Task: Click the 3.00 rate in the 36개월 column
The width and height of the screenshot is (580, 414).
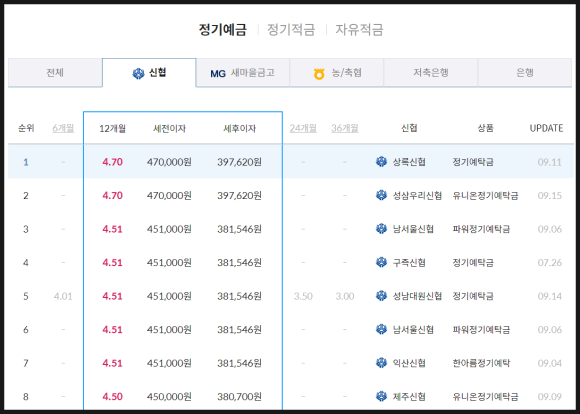Action: pyautogui.click(x=345, y=296)
